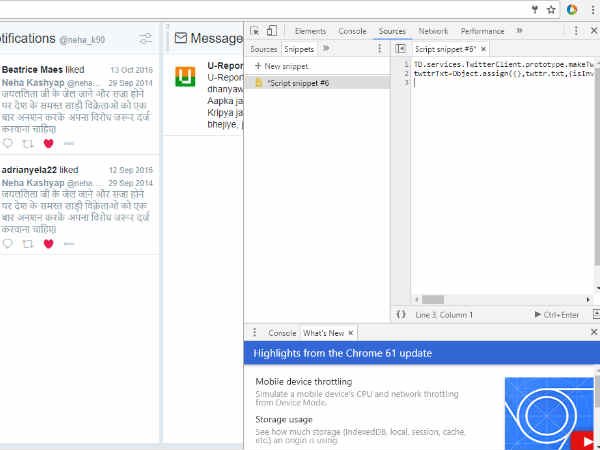Click scrollbar right arrow in editor
The height and width of the screenshot is (450, 600).
pyautogui.click(x=588, y=300)
